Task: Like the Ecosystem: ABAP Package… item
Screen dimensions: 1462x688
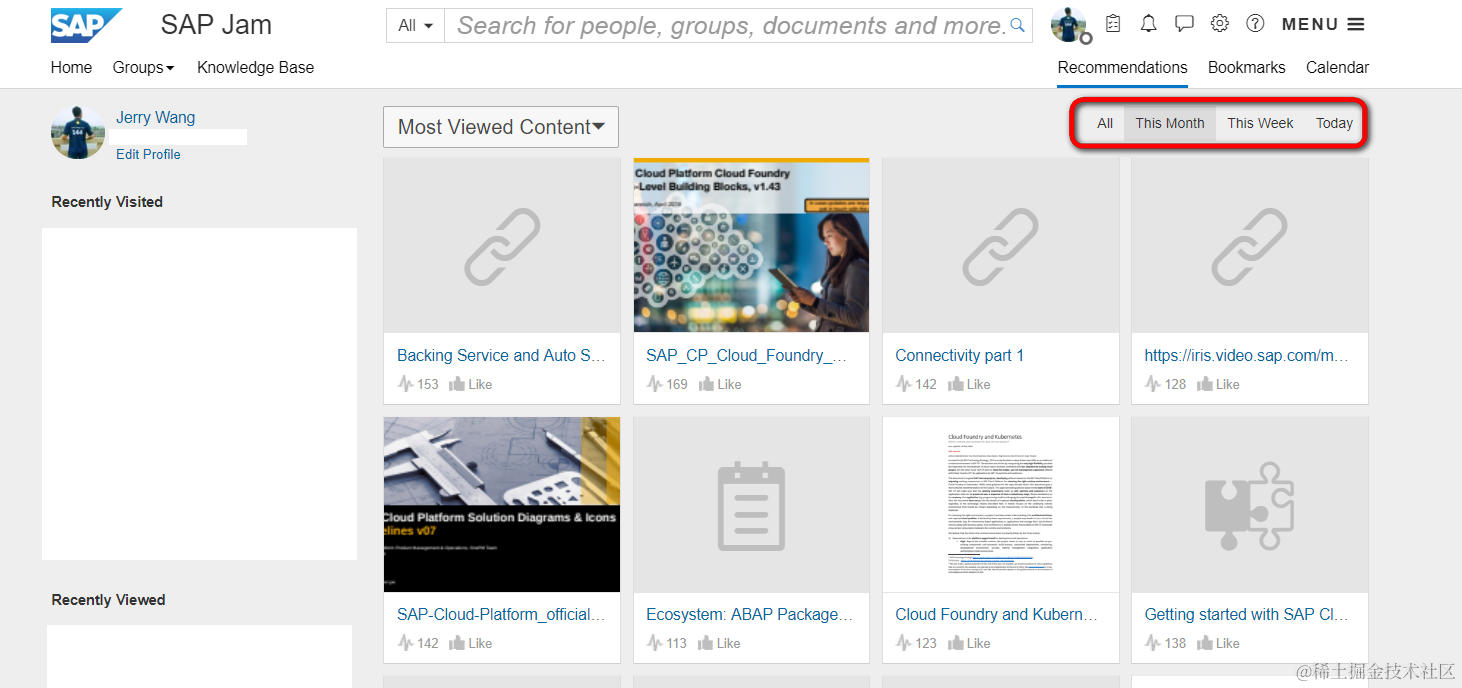Action: pyautogui.click(x=720, y=643)
